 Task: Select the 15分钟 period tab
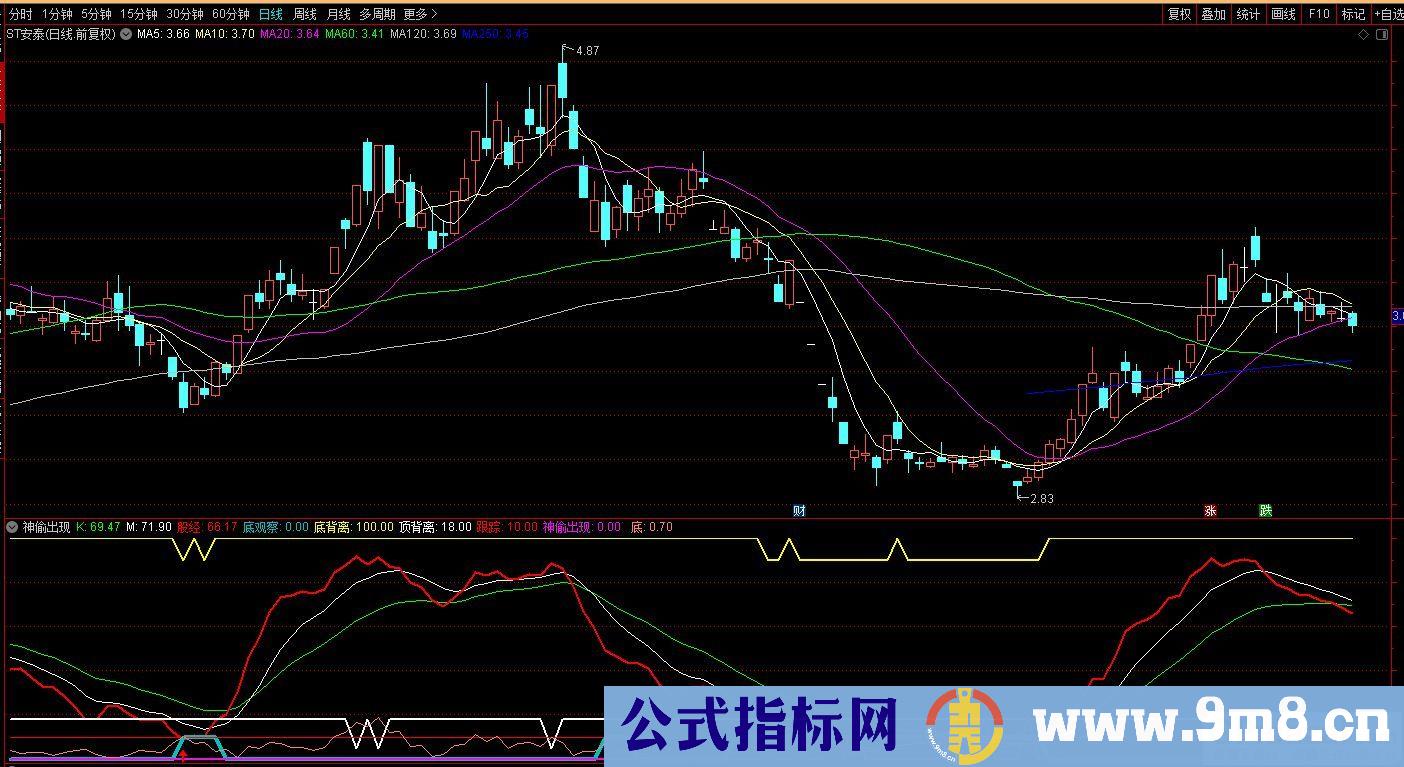point(139,14)
